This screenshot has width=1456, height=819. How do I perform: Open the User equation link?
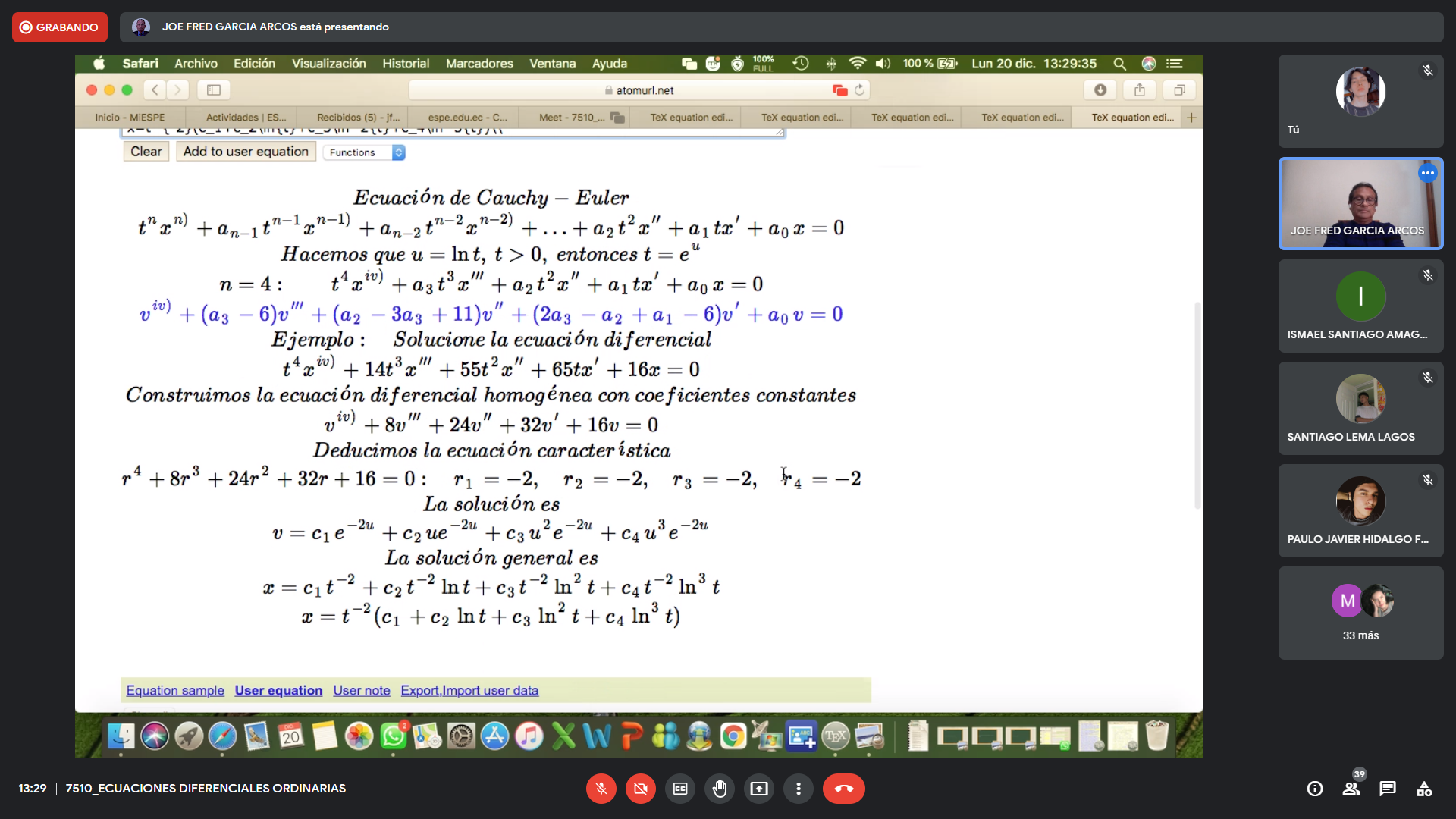coord(278,690)
